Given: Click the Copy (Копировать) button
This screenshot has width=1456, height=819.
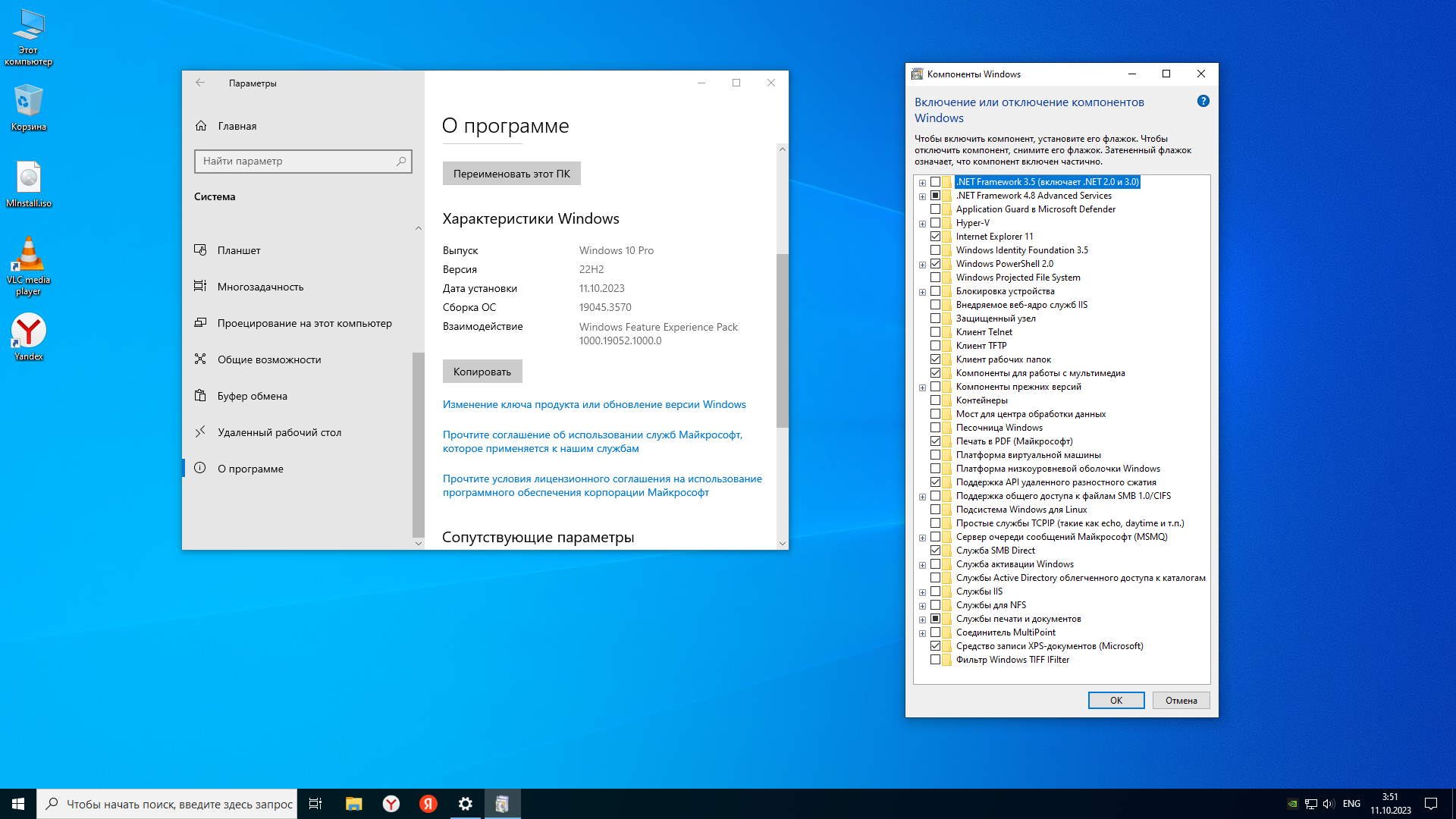Looking at the screenshot, I should (482, 372).
